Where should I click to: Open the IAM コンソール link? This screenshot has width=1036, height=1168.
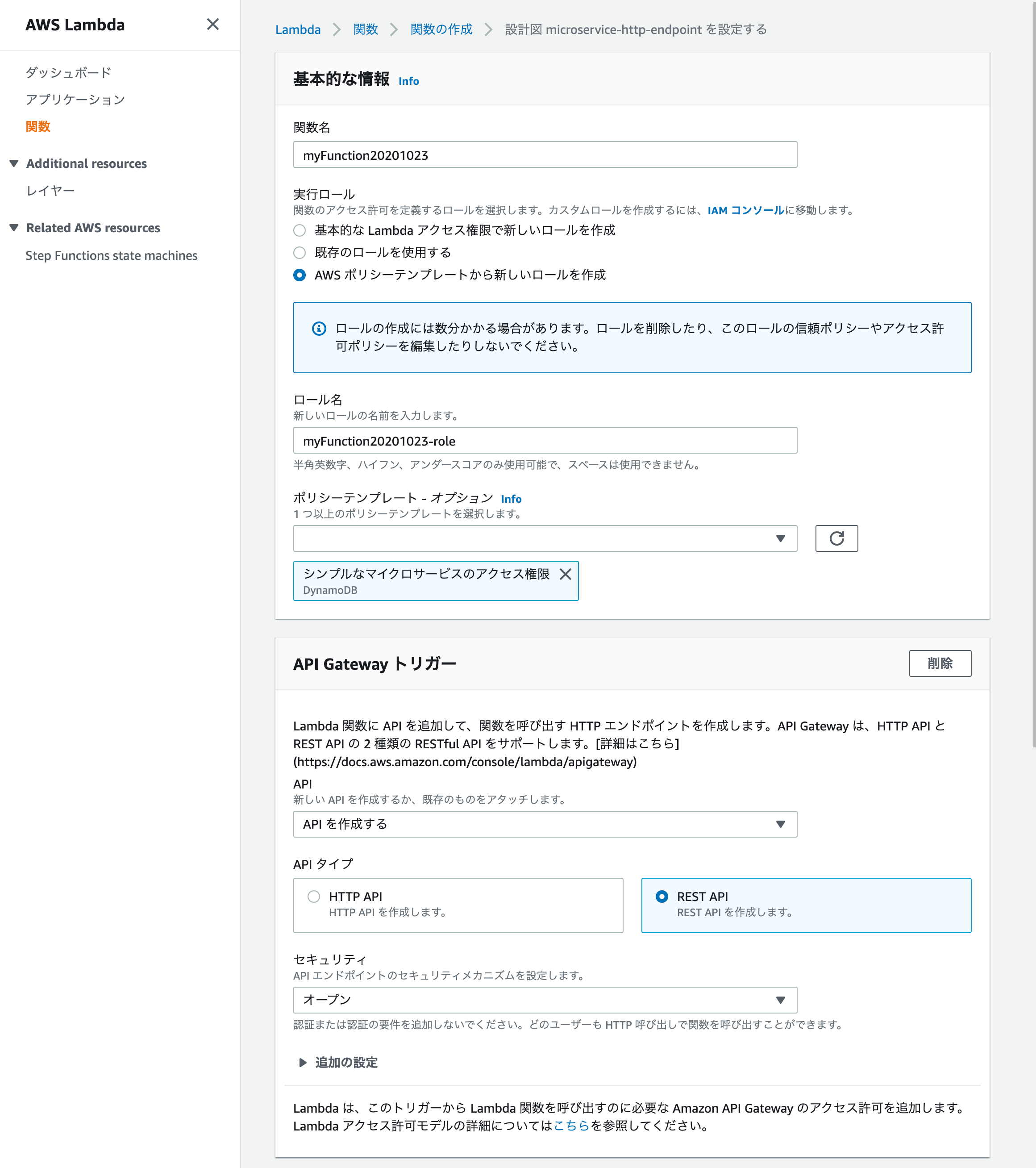point(745,210)
